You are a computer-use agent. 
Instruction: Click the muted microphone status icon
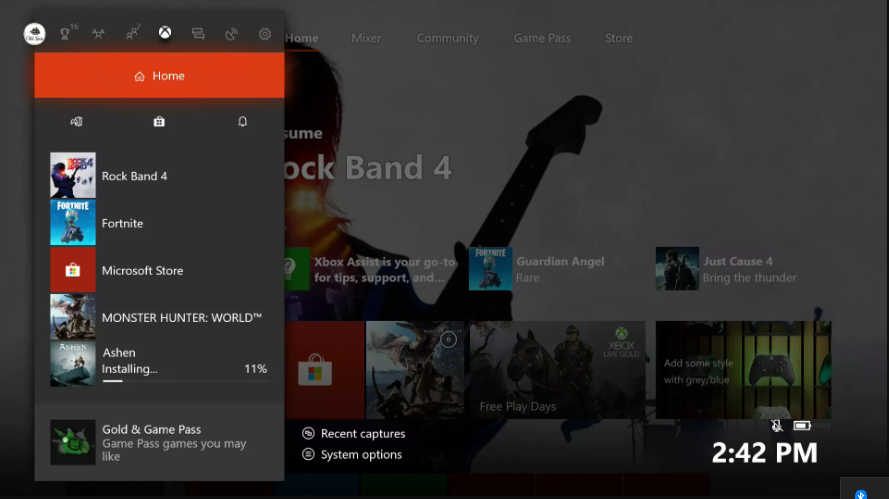click(777, 425)
